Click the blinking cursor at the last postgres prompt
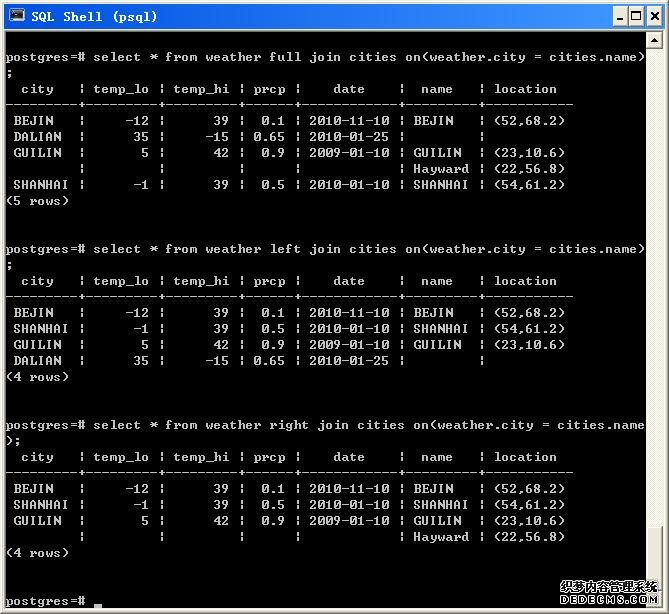This screenshot has width=669, height=614. [98, 604]
